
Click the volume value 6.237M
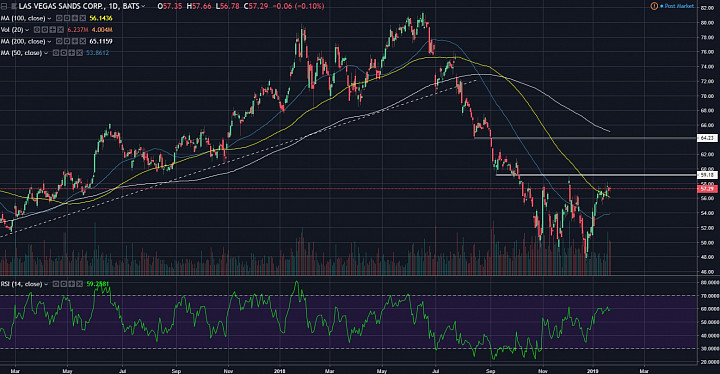pyautogui.click(x=78, y=29)
